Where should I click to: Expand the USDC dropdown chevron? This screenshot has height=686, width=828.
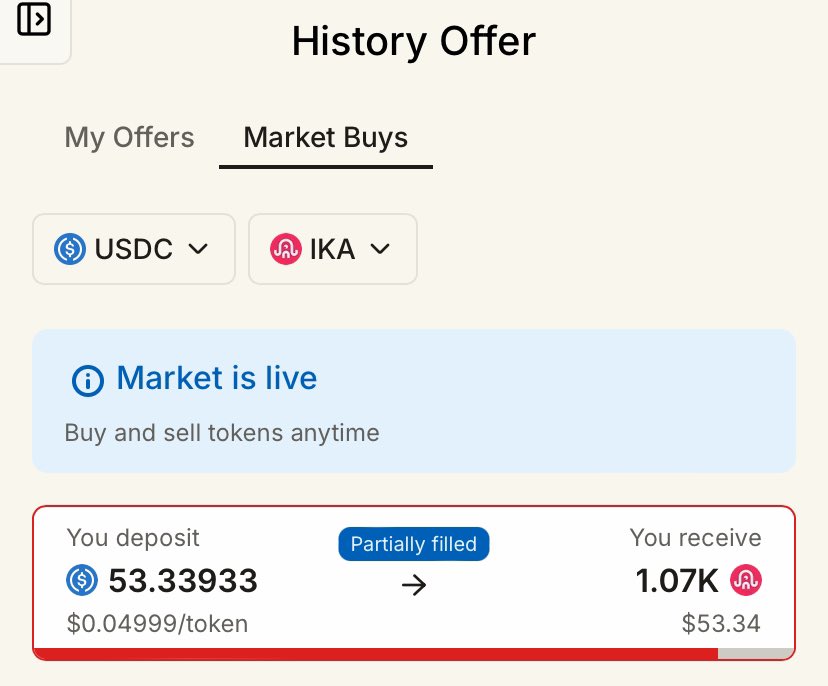[x=198, y=249]
